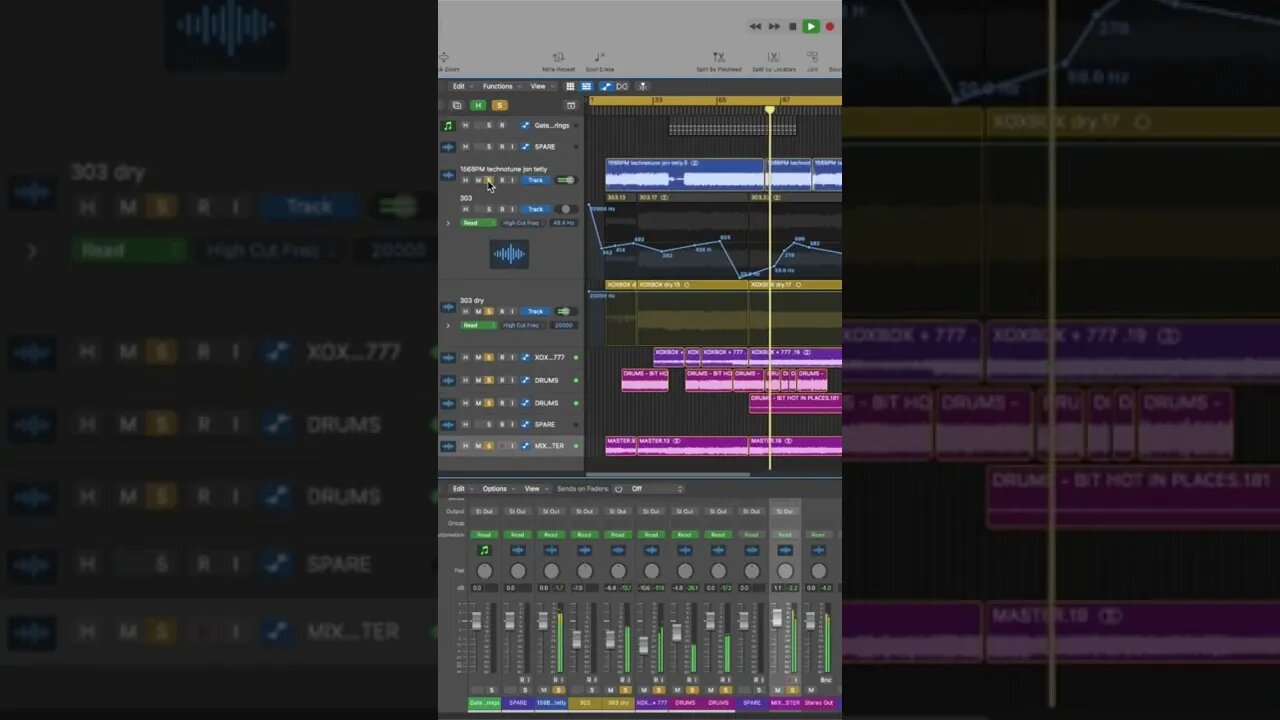Open the Sends on Faders Off dropdown
Viewport: 1280px width, 720px height.
[656, 489]
